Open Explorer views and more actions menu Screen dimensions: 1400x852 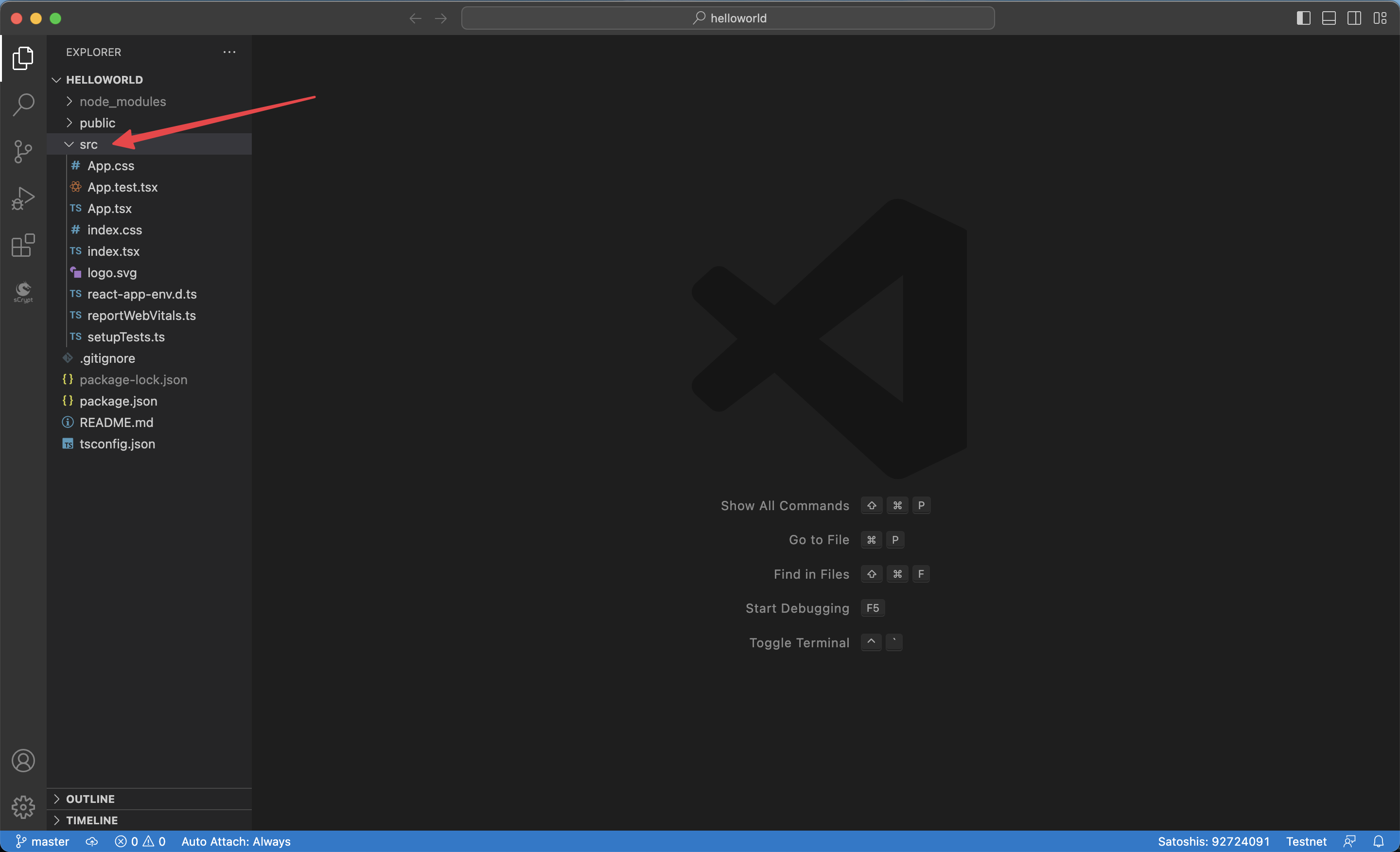tap(229, 52)
